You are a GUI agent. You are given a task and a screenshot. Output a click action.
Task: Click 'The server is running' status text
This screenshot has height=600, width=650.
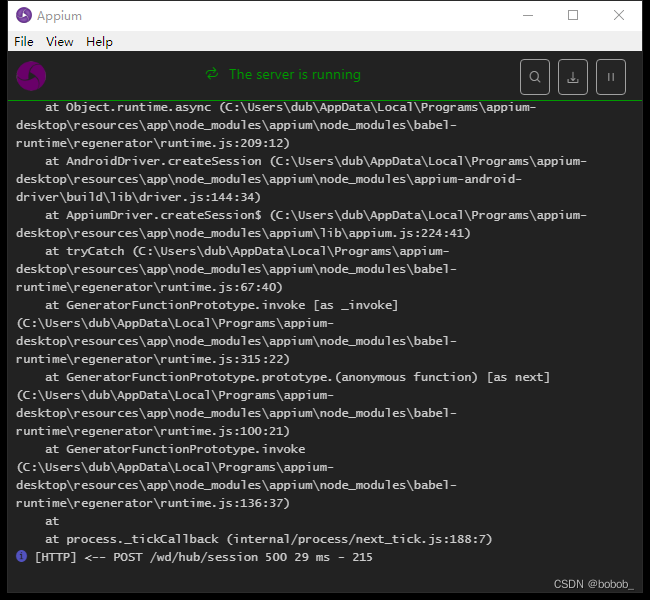coord(295,74)
